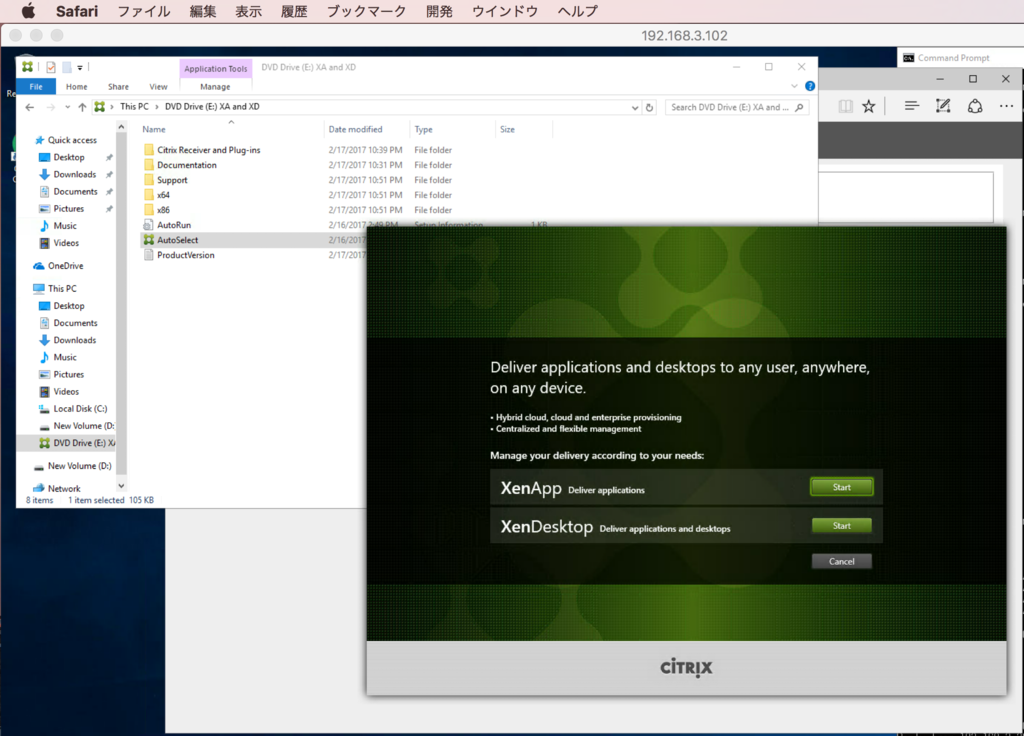Expand the ribbon with the chevron
This screenshot has width=1024, height=736.
click(794, 86)
